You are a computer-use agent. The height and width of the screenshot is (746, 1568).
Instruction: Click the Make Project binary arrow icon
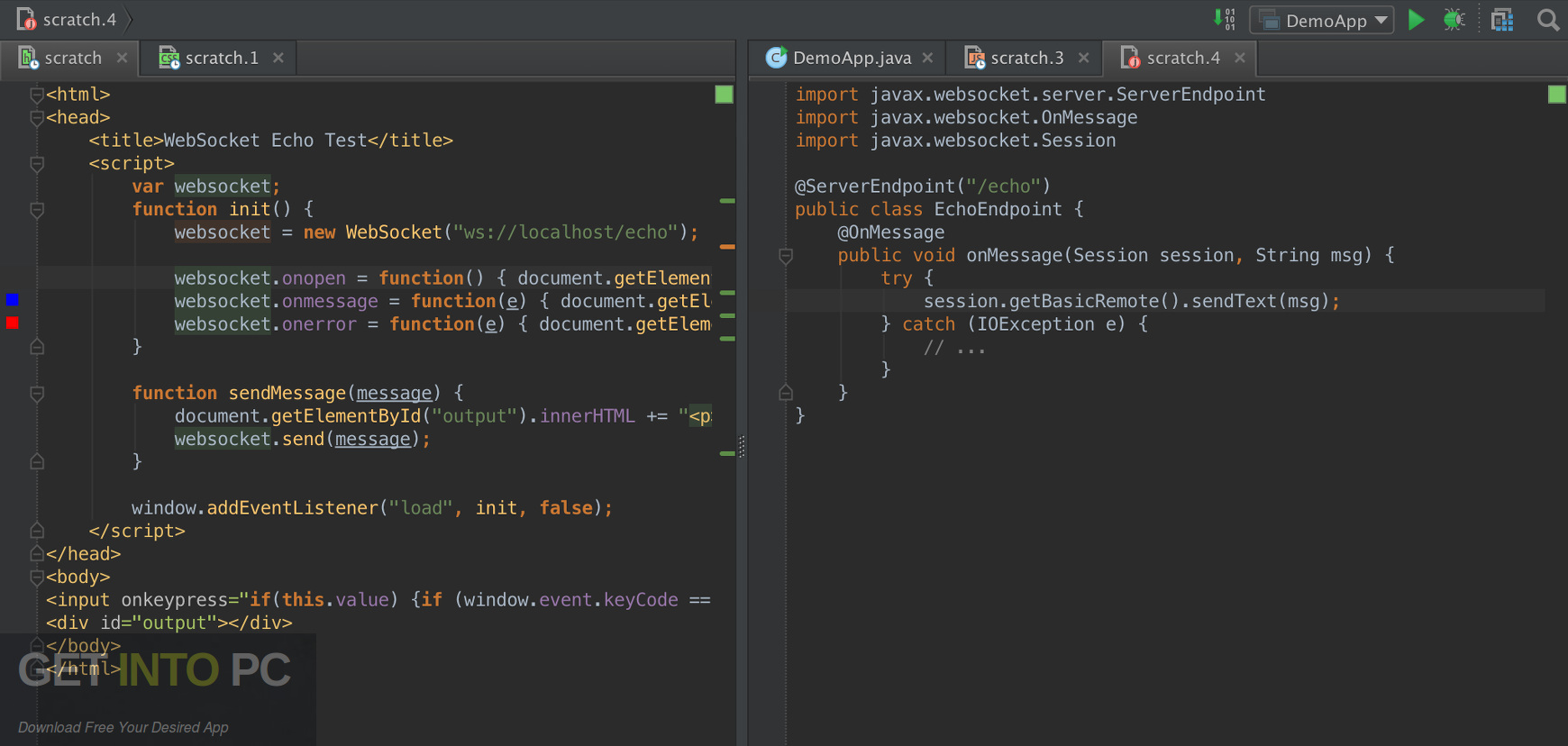[1224, 20]
